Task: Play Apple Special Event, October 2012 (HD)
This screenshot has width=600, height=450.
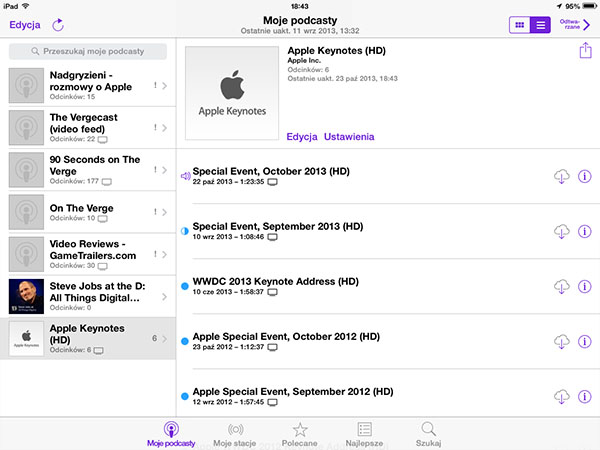Action: 286,336
